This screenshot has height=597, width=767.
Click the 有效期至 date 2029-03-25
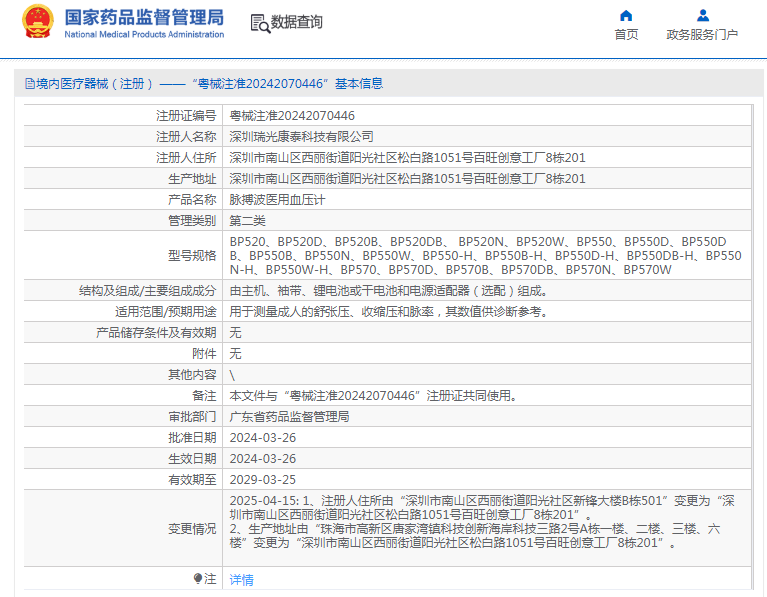pyautogui.click(x=263, y=480)
